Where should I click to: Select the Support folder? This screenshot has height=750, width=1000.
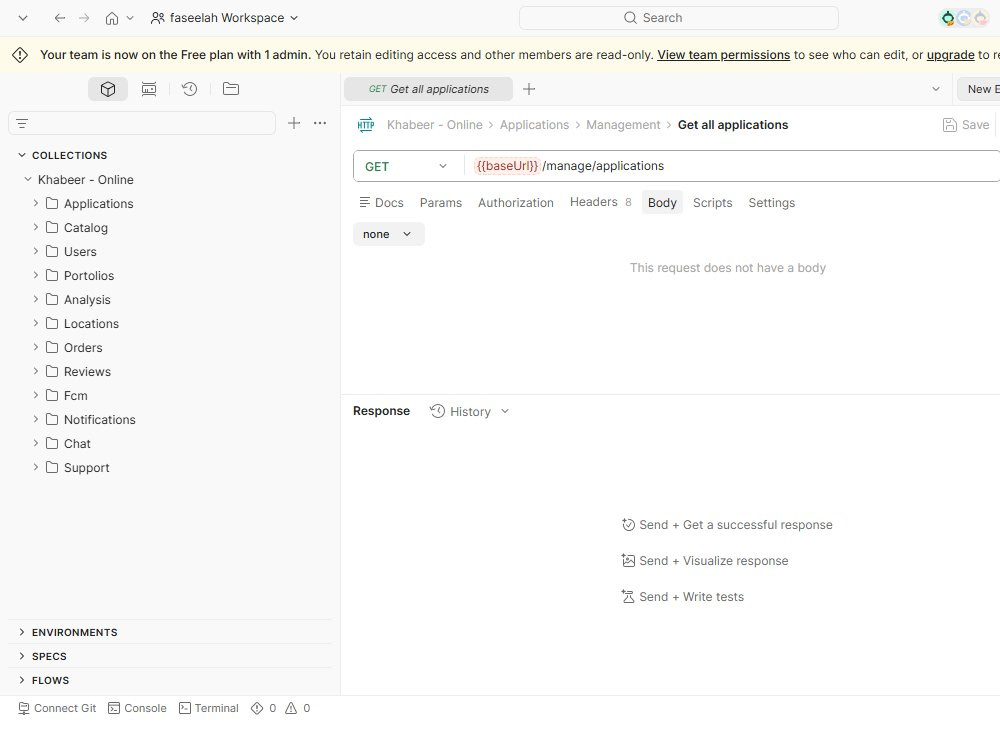coord(87,467)
